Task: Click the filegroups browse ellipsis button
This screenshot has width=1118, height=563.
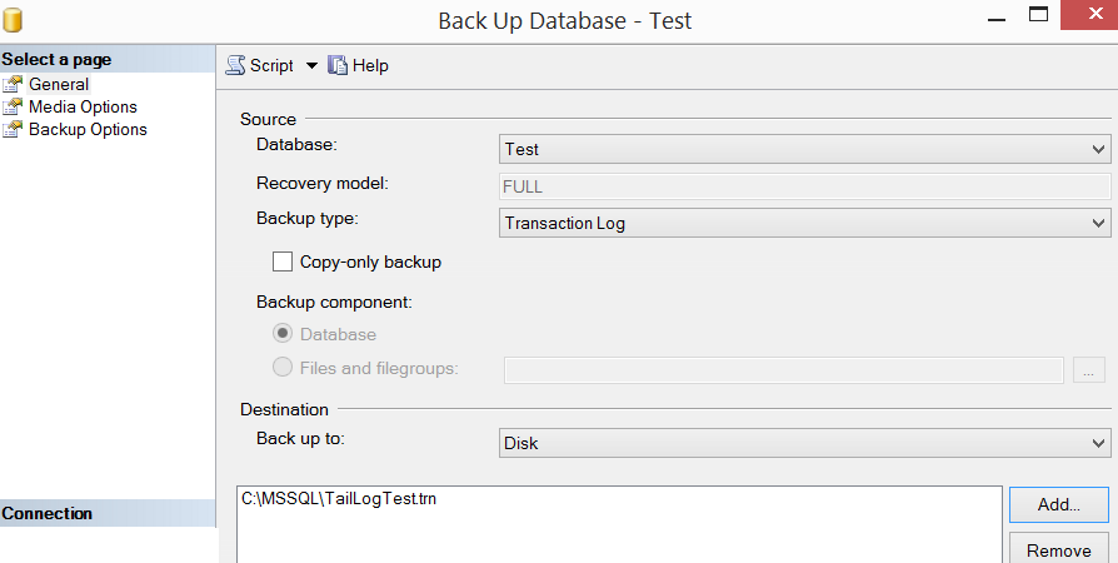Action: pyautogui.click(x=1089, y=371)
